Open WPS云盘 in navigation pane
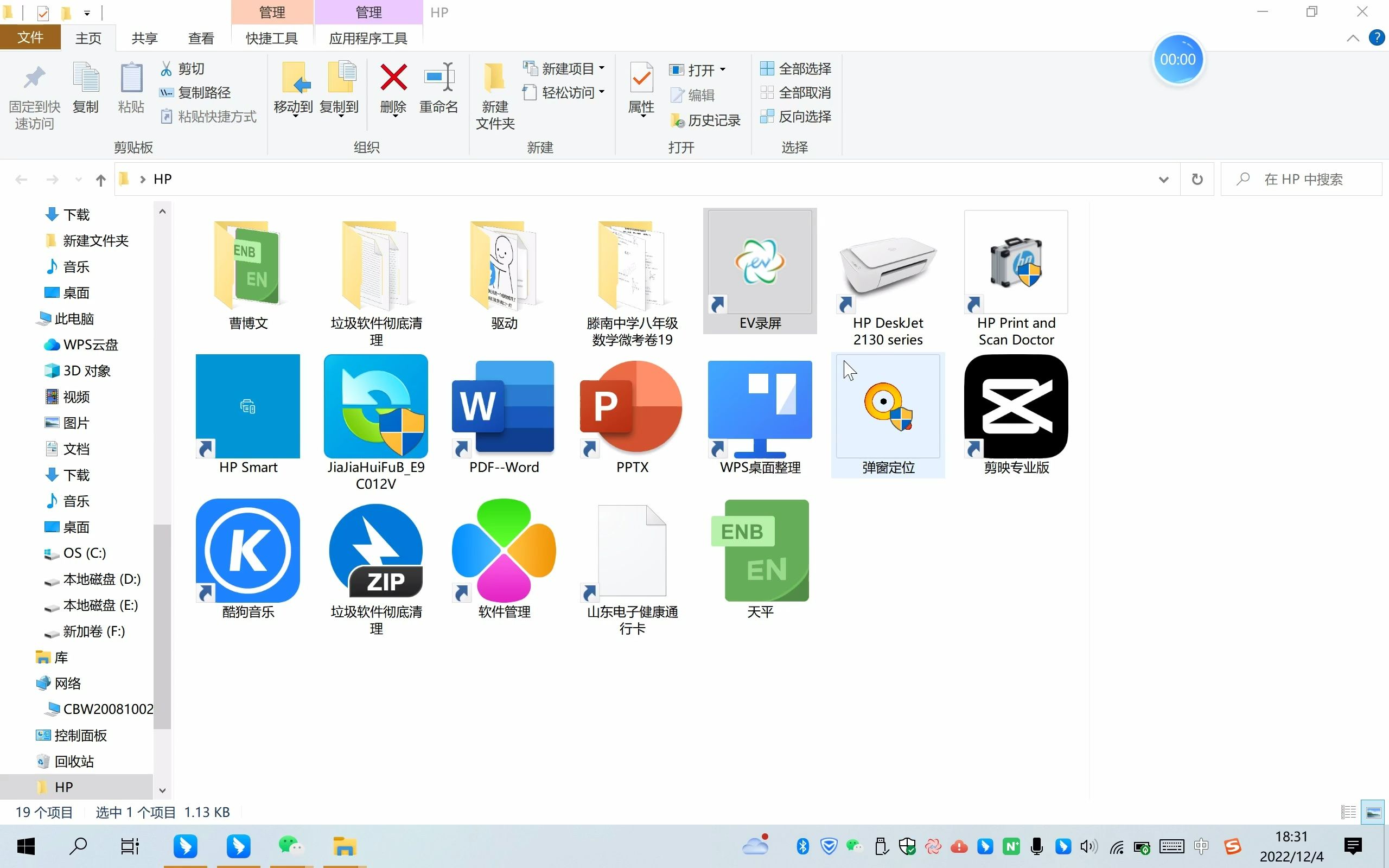 (x=81, y=344)
